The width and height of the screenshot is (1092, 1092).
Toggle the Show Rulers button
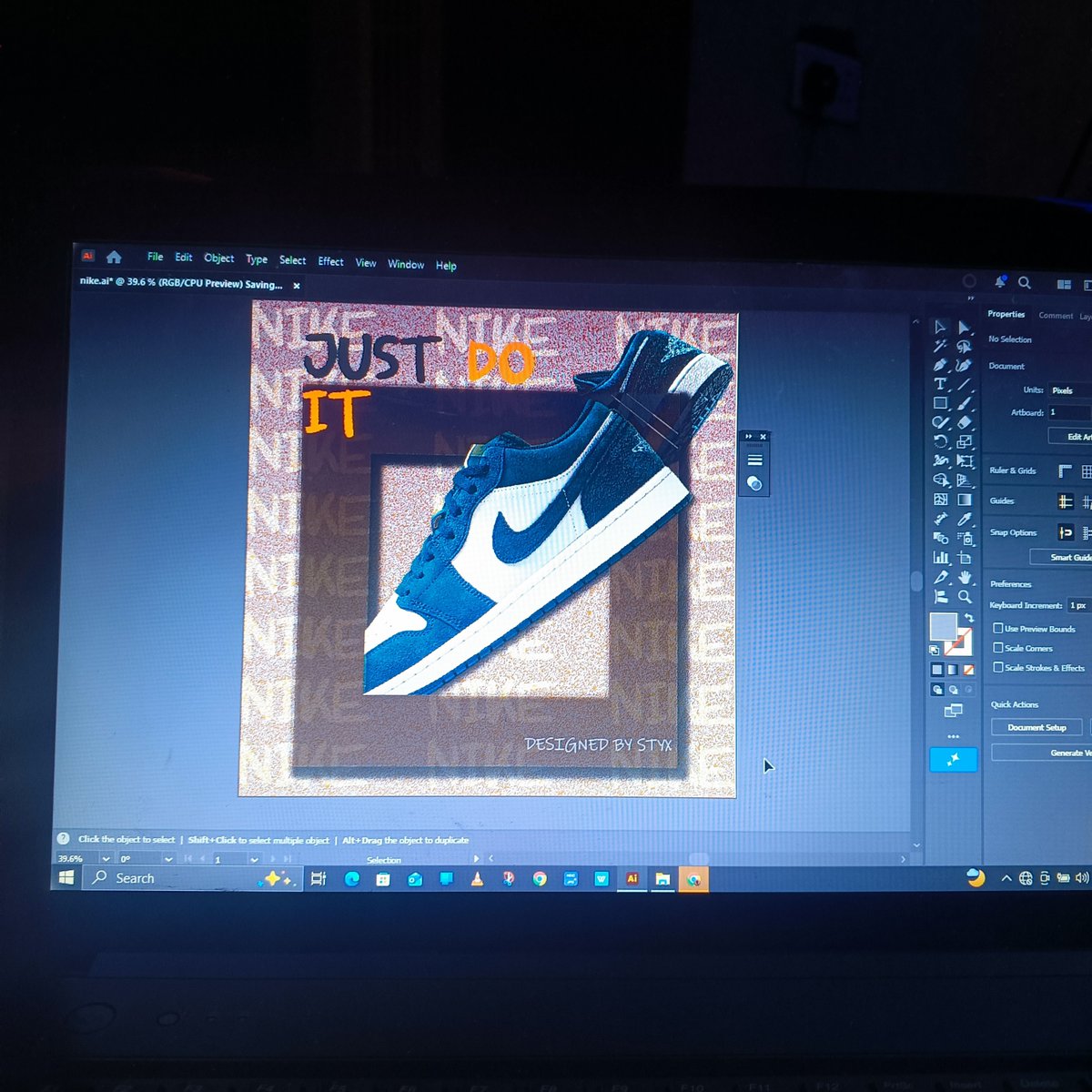tap(1065, 470)
